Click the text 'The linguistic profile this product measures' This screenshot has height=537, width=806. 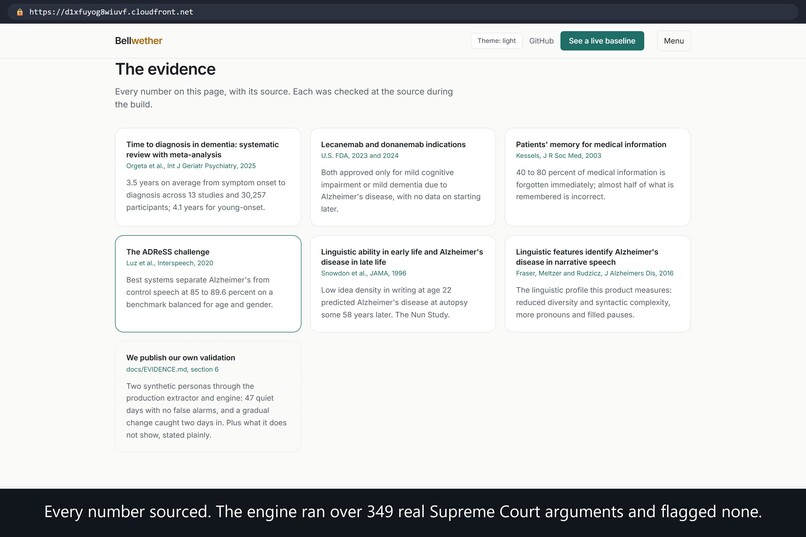point(593,290)
